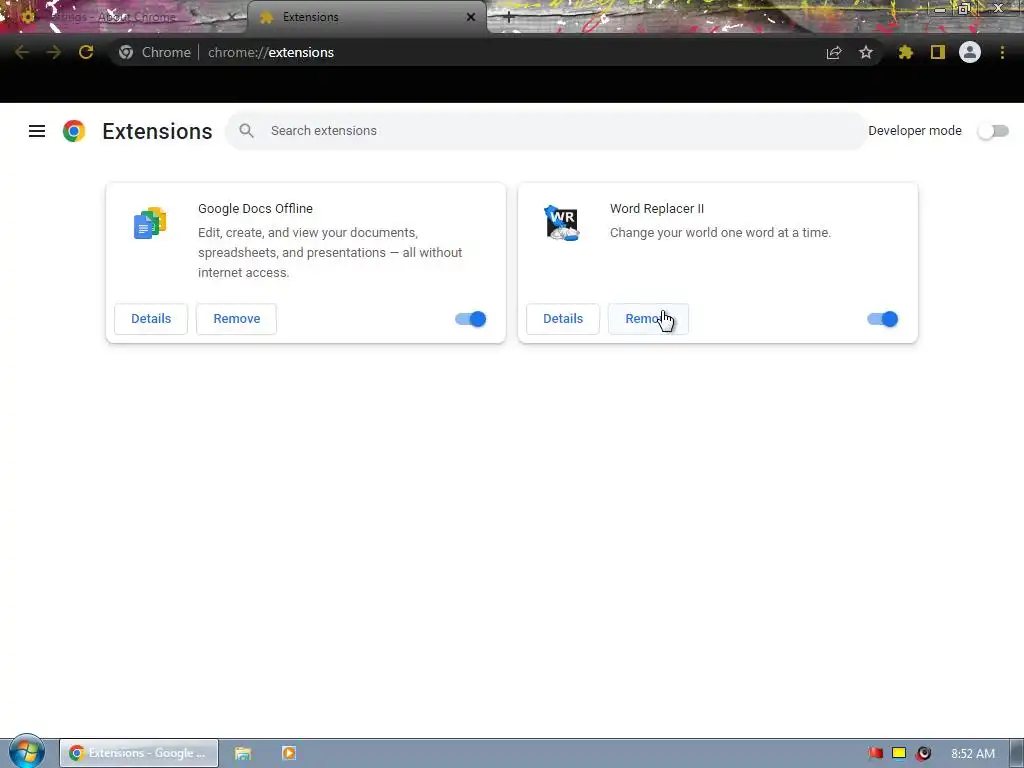This screenshot has height=768, width=1024.
Task: Open Chrome's three-dot menu
Action: click(1002, 52)
